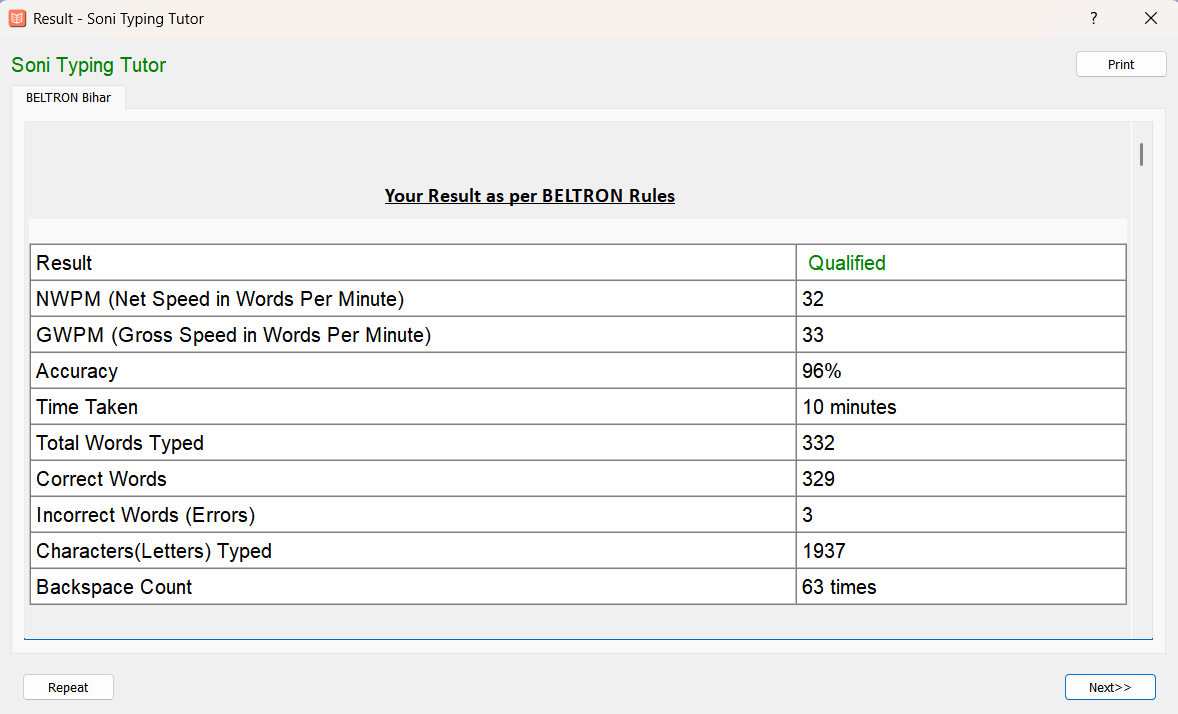Viewport: 1178px width, 714px height.
Task: Open help via question mark icon
Action: click(x=1094, y=18)
